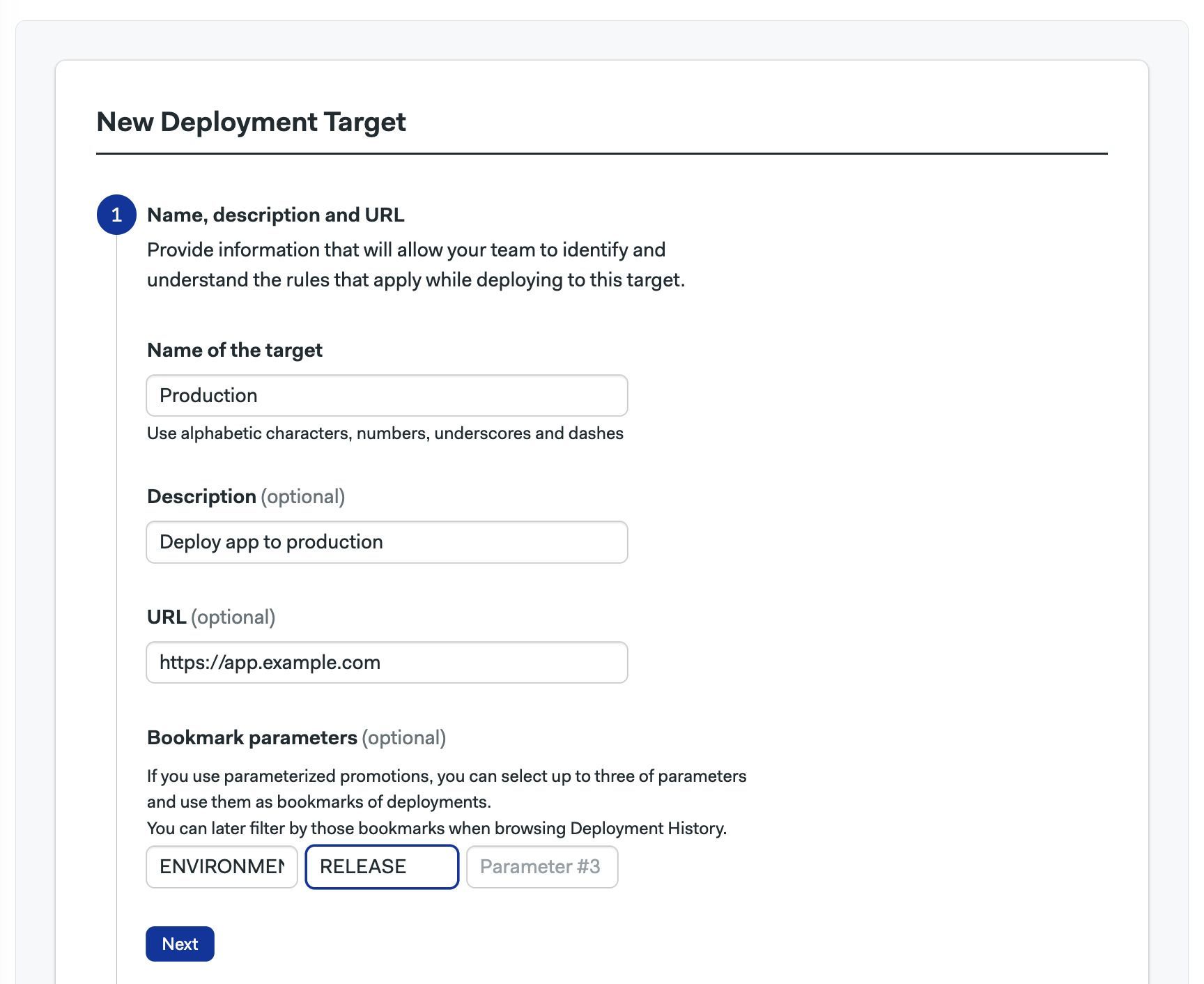Click text 'You can later filter by those bookmarks'
Image resolution: width=1204 pixels, height=984 pixels.
[295, 829]
